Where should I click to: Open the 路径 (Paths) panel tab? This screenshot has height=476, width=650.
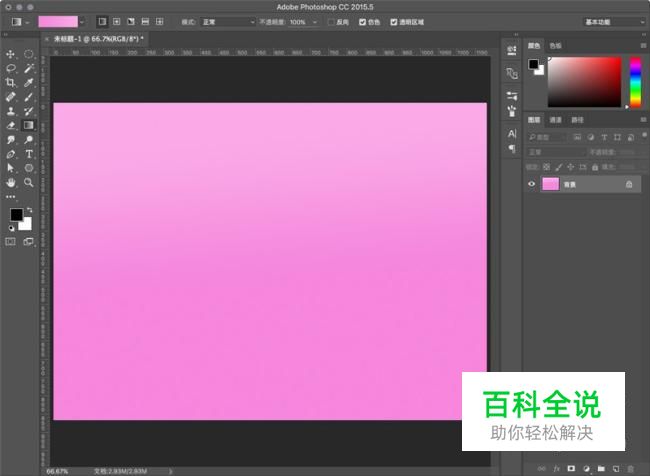(x=577, y=119)
